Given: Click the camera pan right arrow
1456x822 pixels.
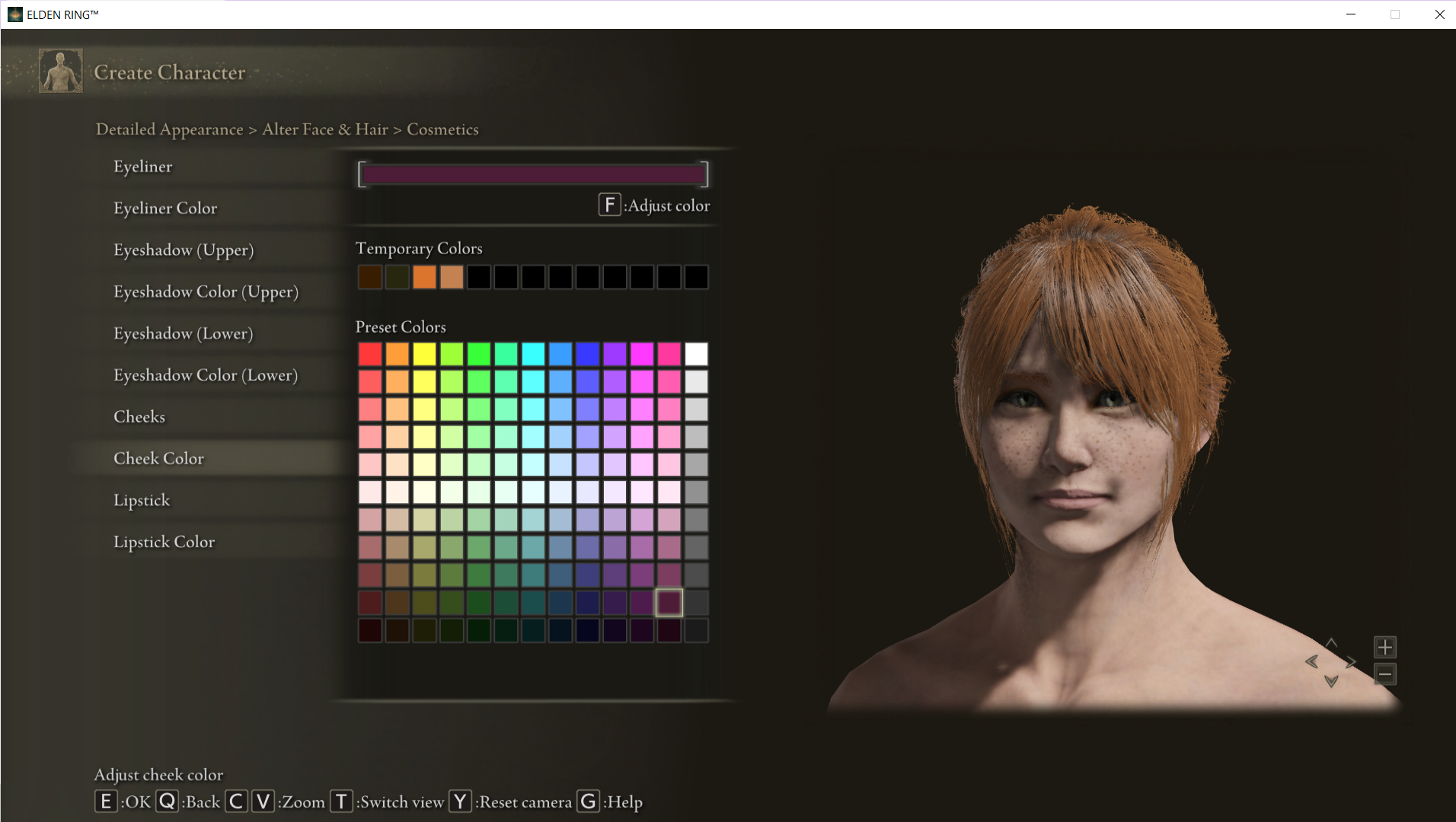Looking at the screenshot, I should click(1351, 661).
